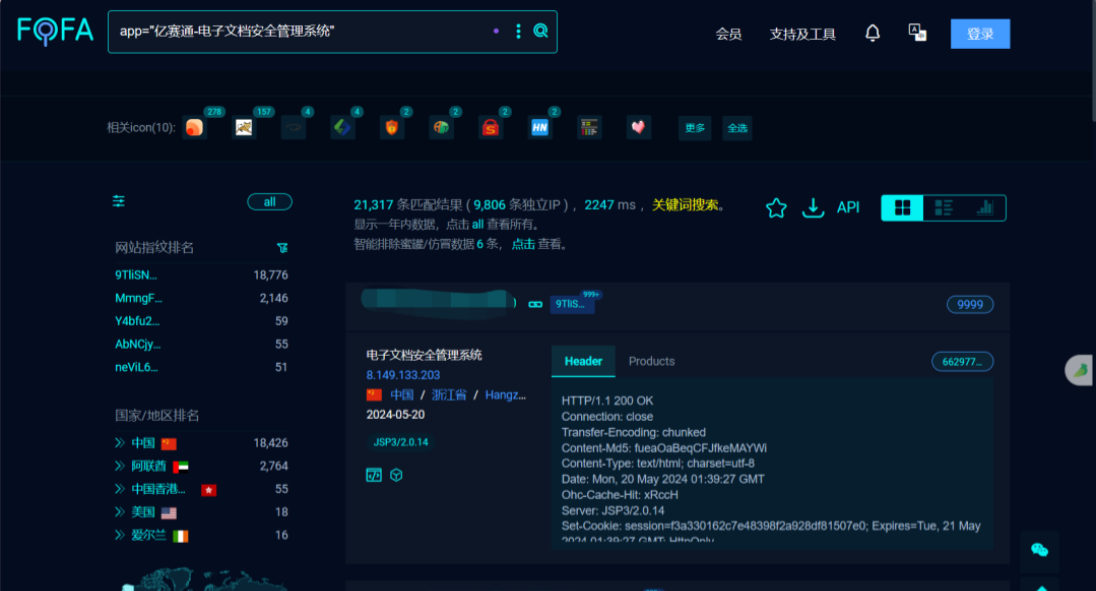Click the all link to view all data

(477, 224)
